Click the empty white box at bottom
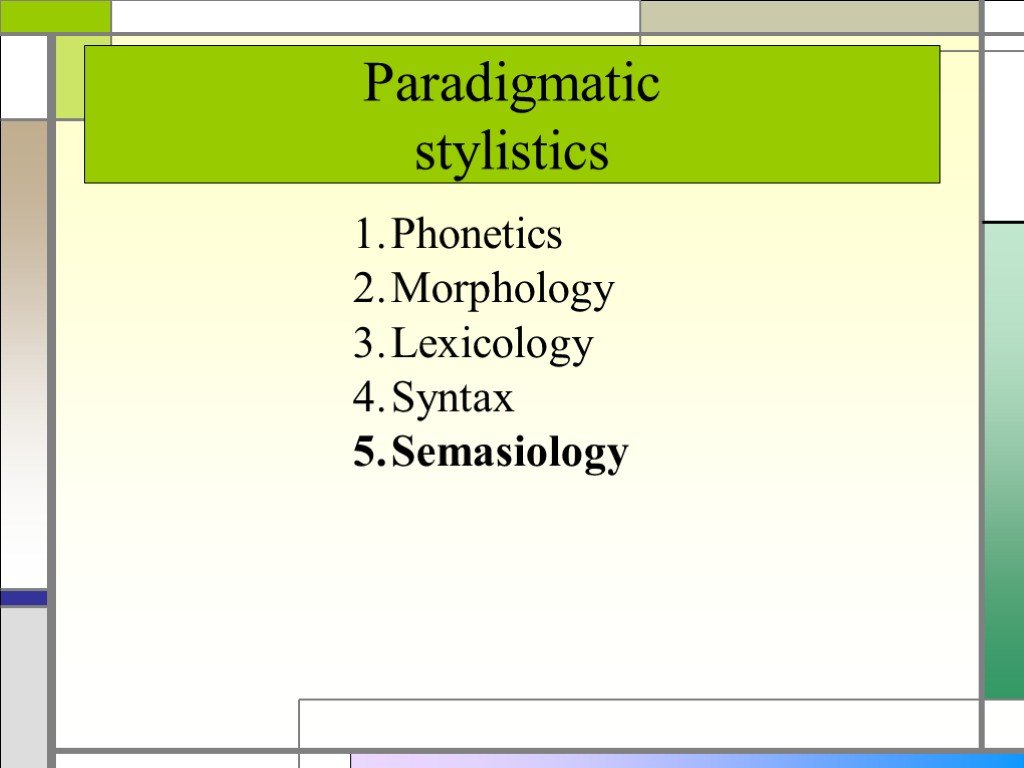Viewport: 1024px width, 768px height. 638,723
